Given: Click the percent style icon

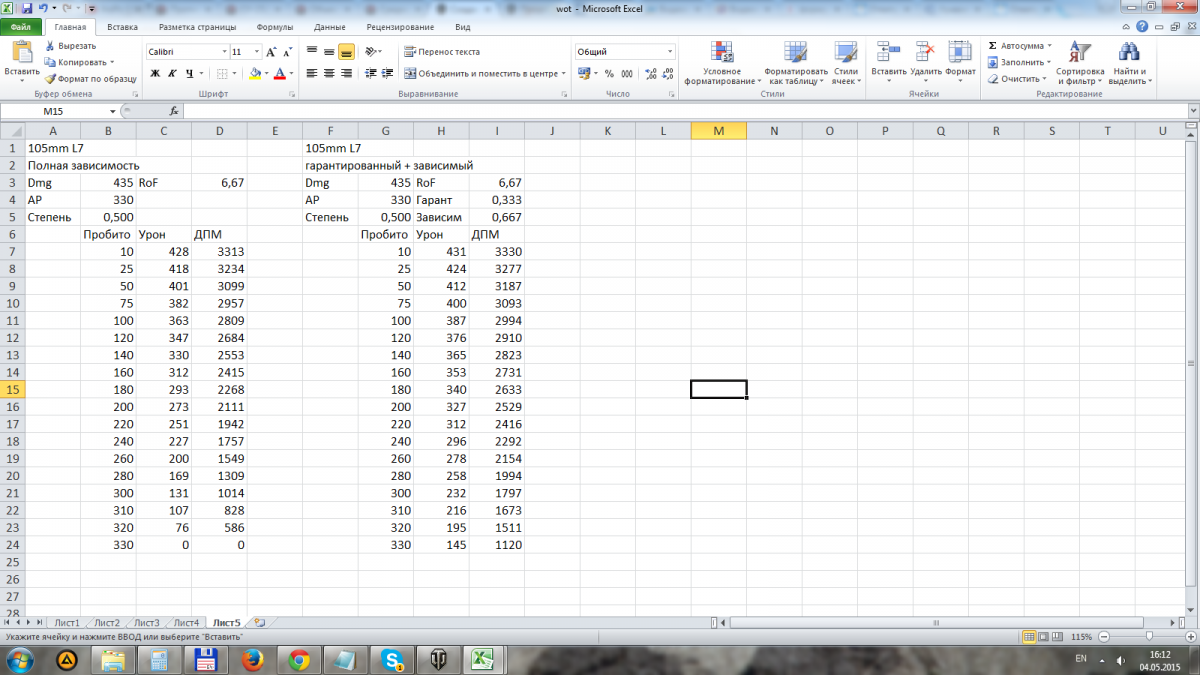Looking at the screenshot, I should coord(610,73).
